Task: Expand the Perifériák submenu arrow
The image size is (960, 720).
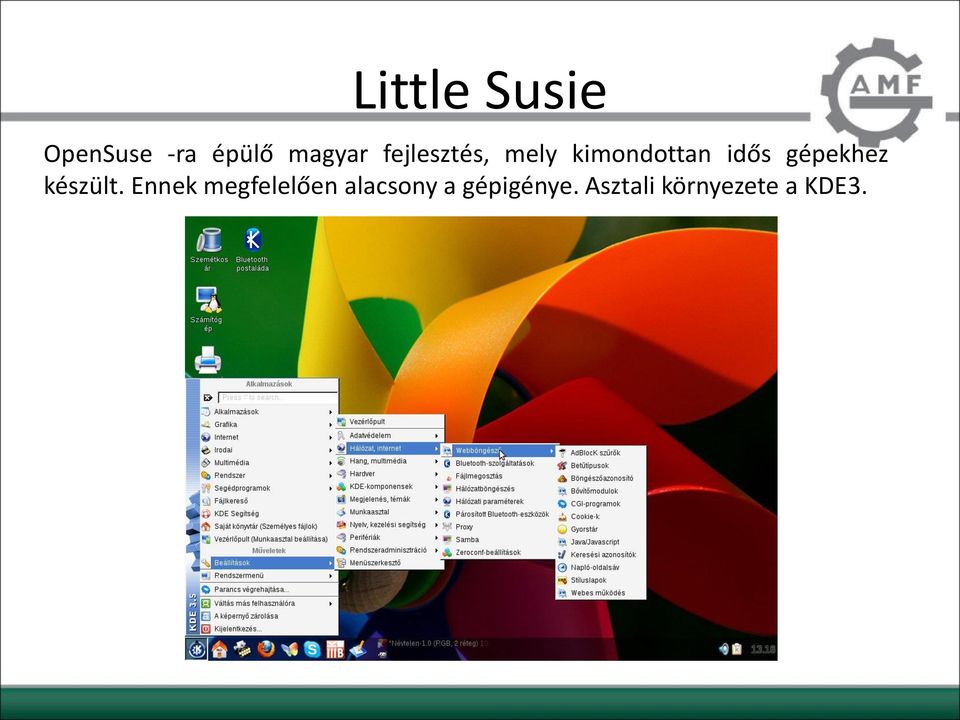Action: (x=437, y=538)
